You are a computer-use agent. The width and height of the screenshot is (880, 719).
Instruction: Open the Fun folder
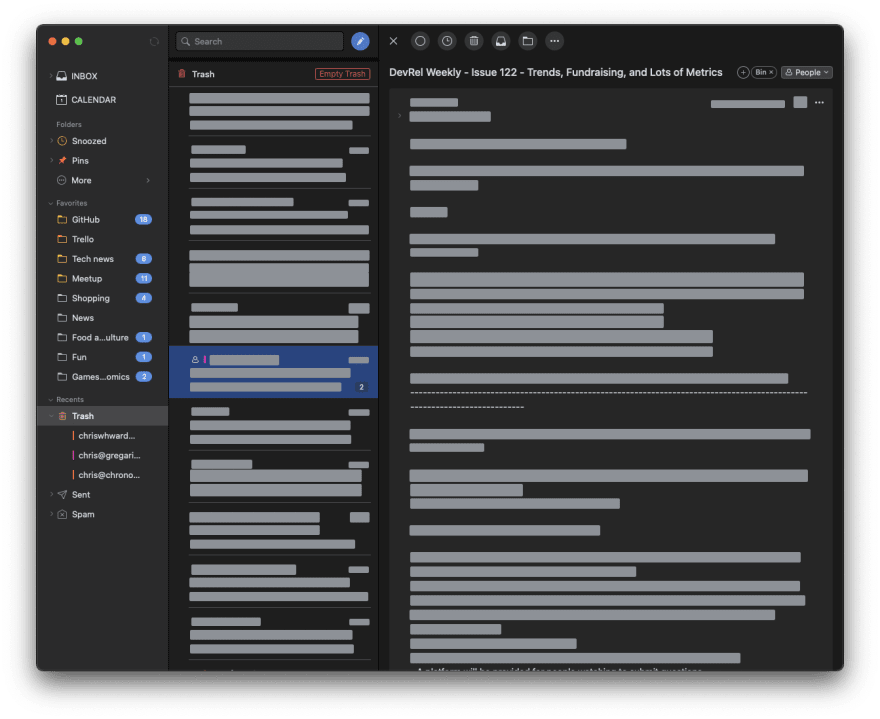(x=79, y=357)
